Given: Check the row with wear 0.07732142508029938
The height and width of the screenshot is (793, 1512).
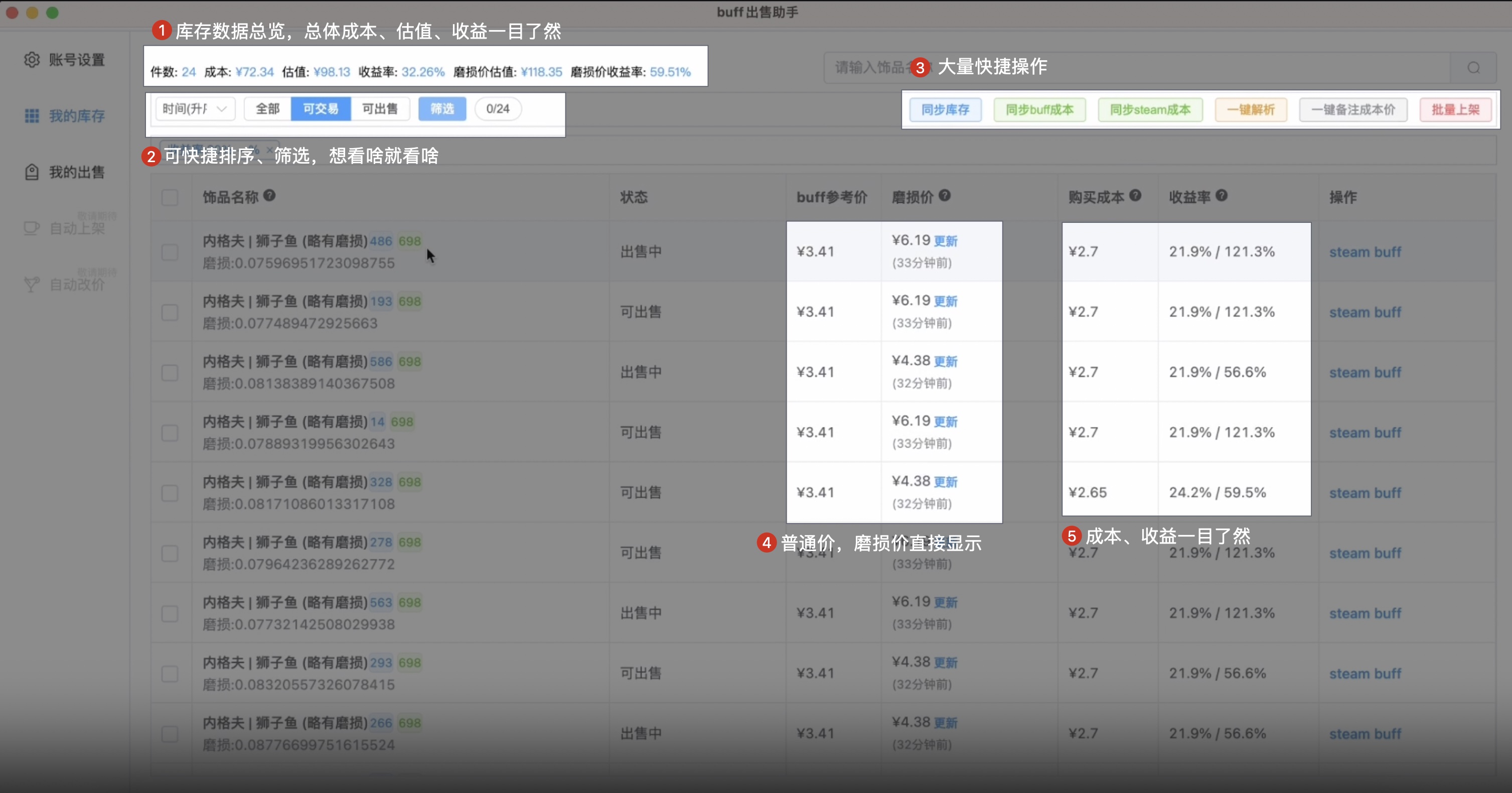Looking at the screenshot, I should pos(170,613).
